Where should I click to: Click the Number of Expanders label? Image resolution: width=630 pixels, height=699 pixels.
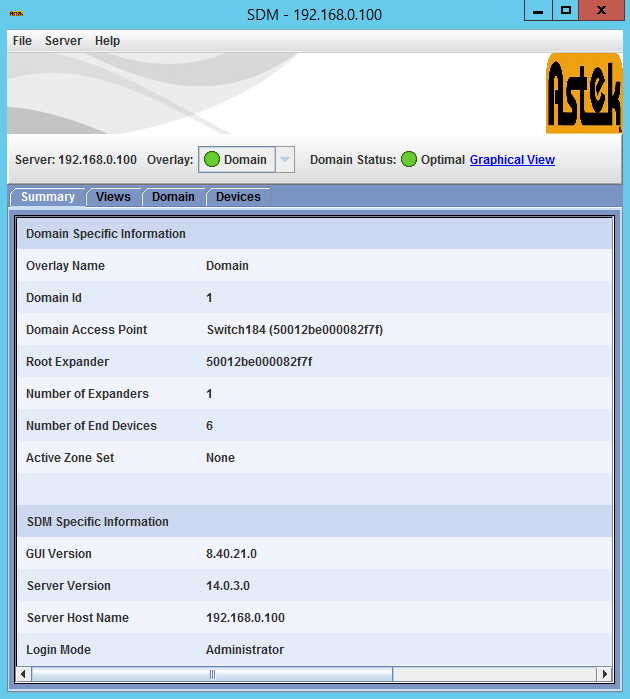point(87,394)
